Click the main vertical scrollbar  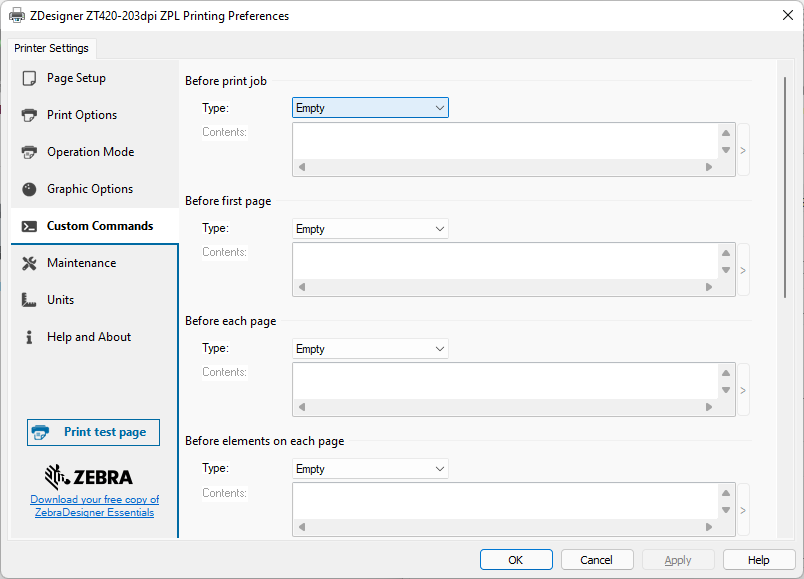tap(785, 180)
